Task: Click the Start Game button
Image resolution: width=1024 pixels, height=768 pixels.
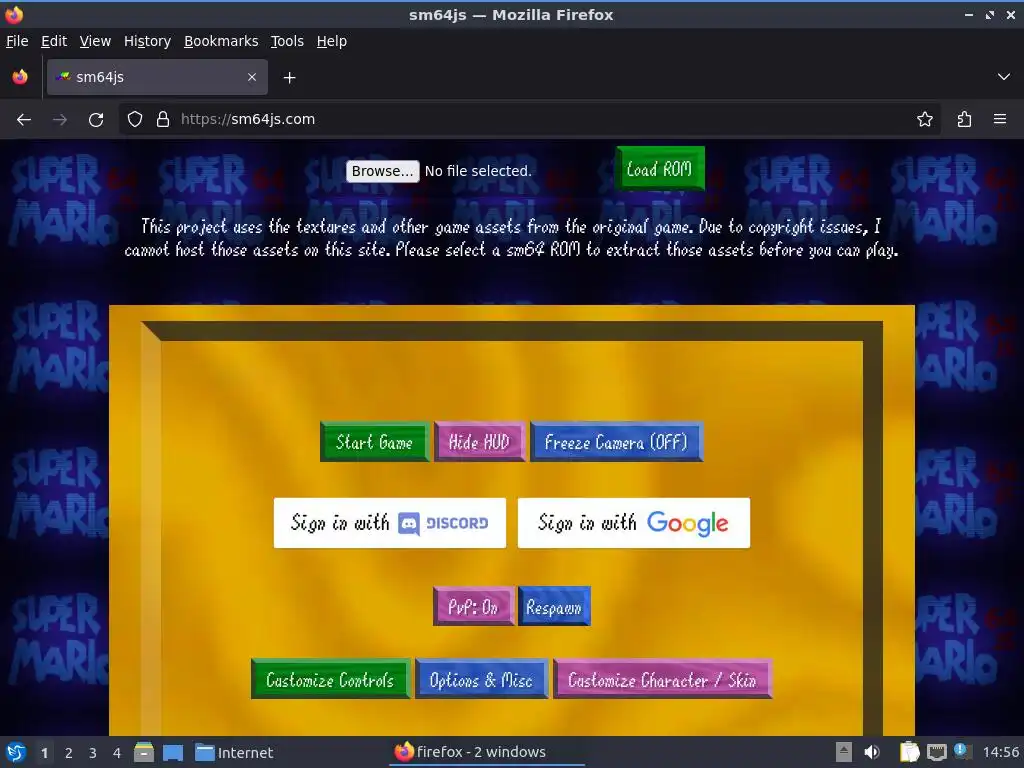Action: (375, 442)
